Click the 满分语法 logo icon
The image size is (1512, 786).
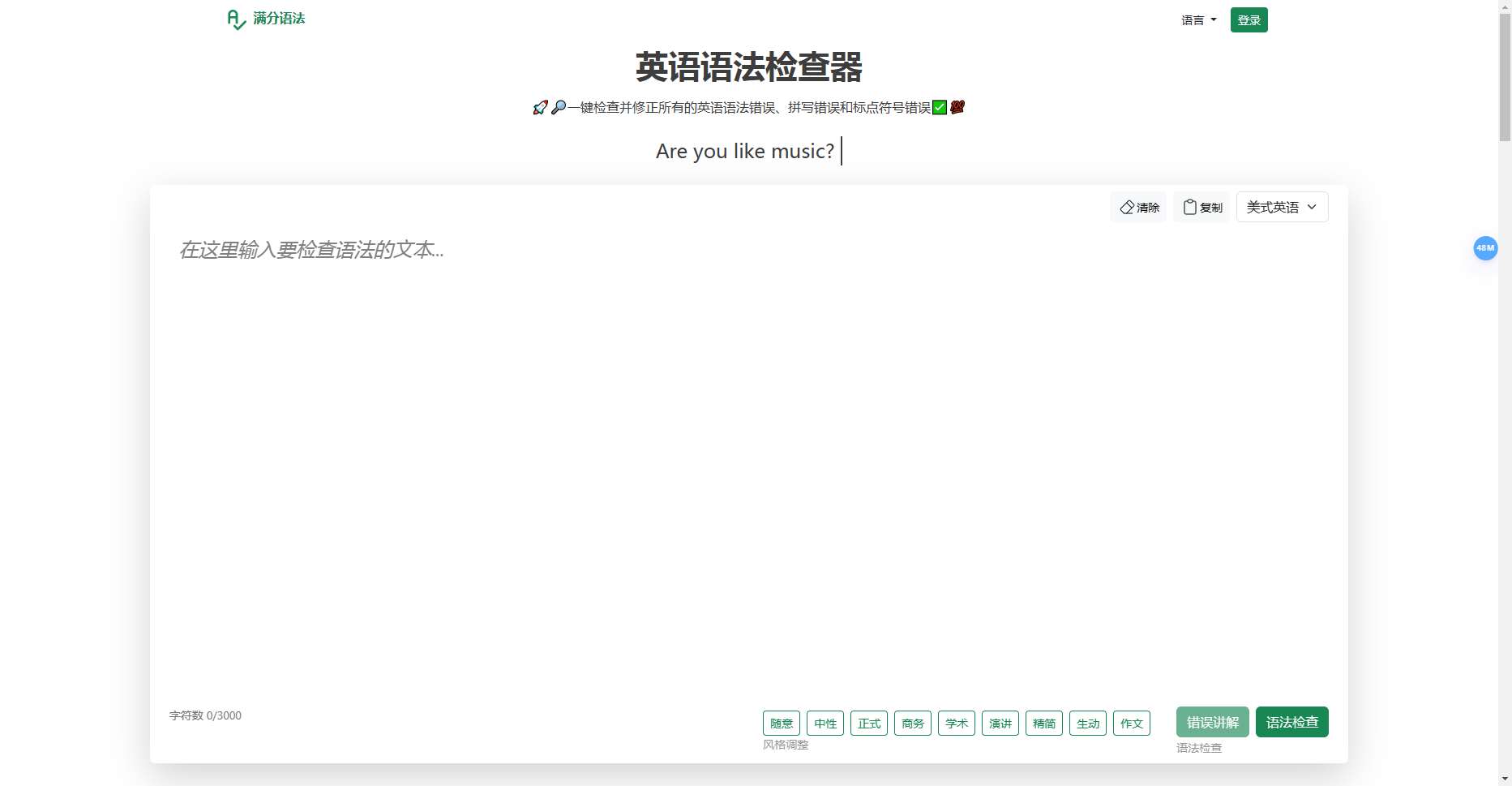(x=236, y=19)
